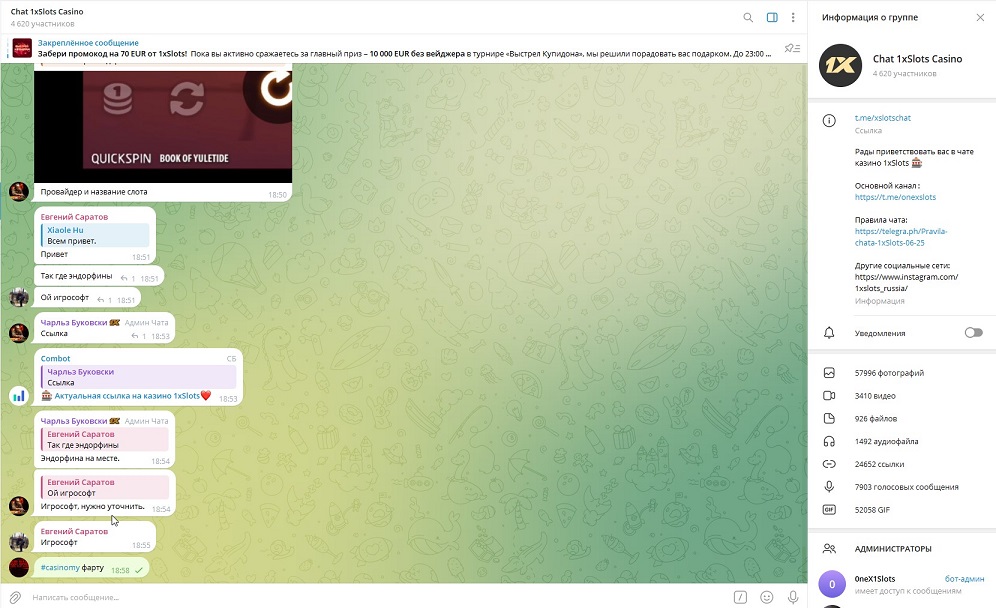The height and width of the screenshot is (608, 996).
Task: Click the photos icon in group info
Action: pyautogui.click(x=829, y=373)
